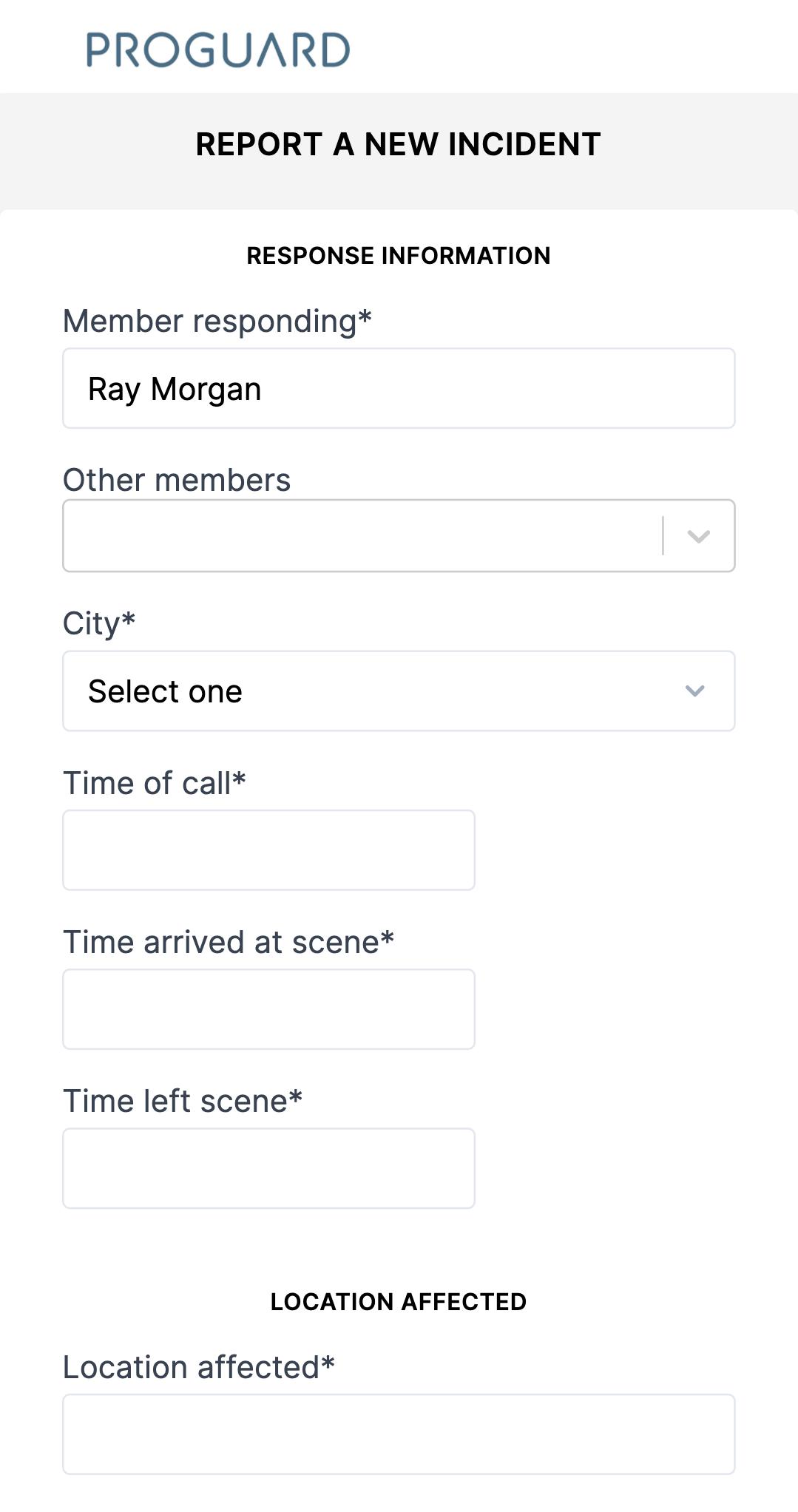Click the Member responding label

(217, 322)
